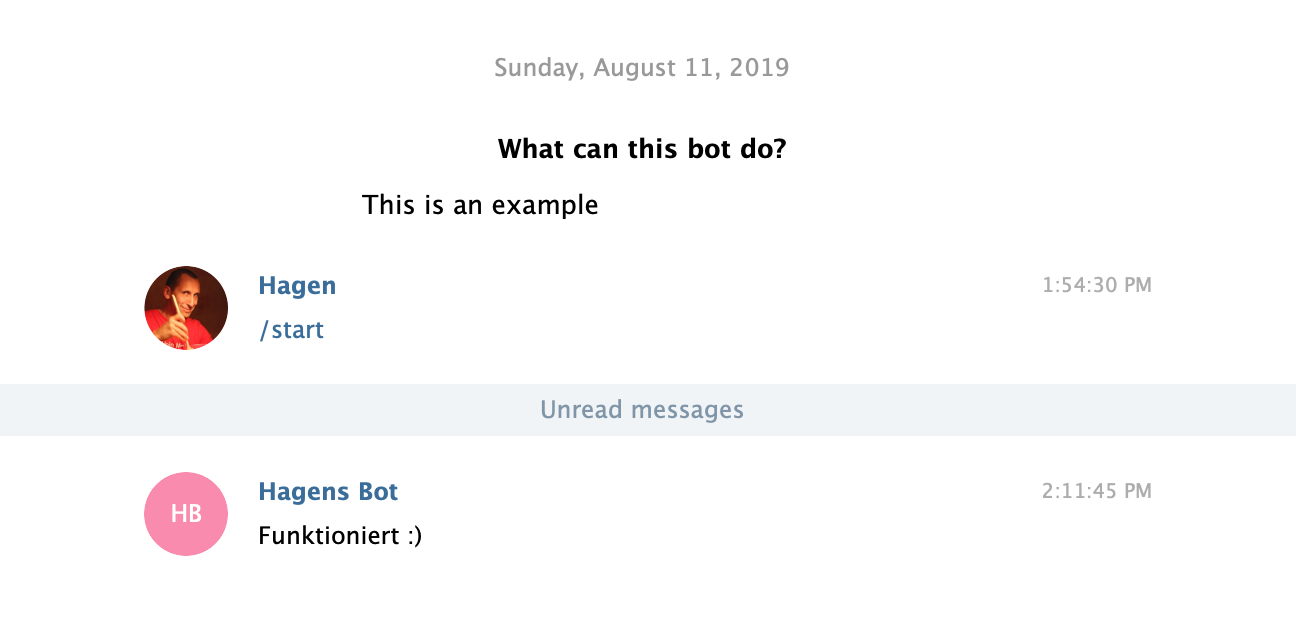The image size is (1296, 620).
Task: Click the year '2019' in date header
Action: click(x=759, y=68)
